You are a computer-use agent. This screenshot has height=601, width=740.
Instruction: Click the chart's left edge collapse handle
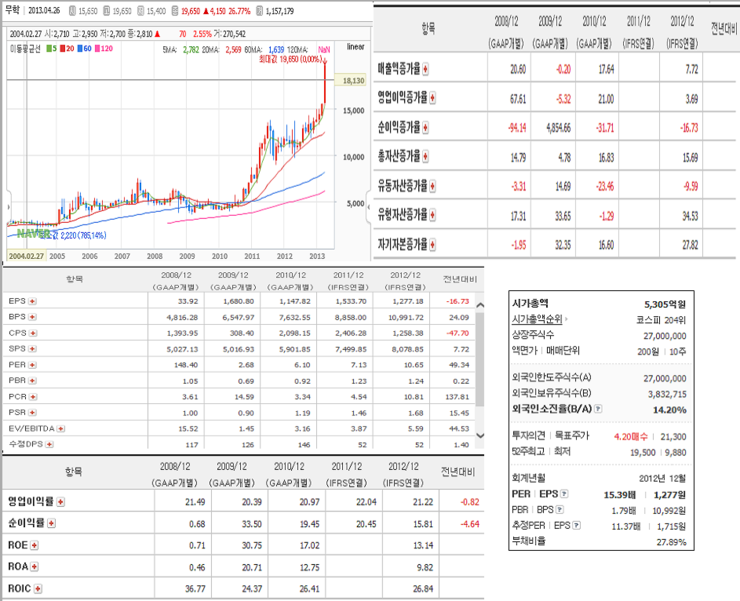coord(8,207)
